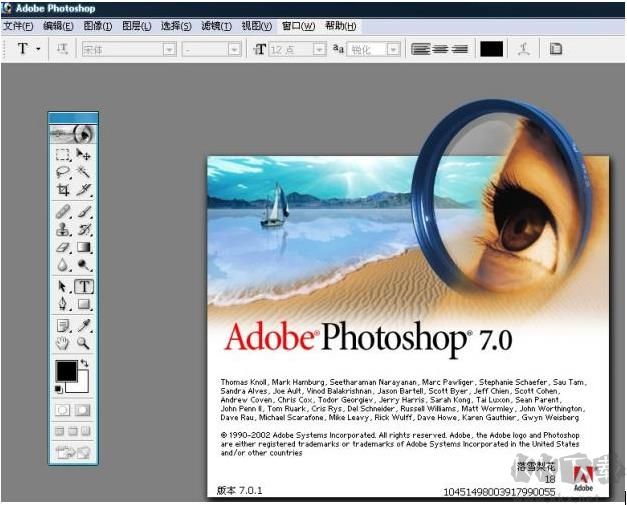
Task: Select the Blur tool
Action: pyautogui.click(x=63, y=265)
